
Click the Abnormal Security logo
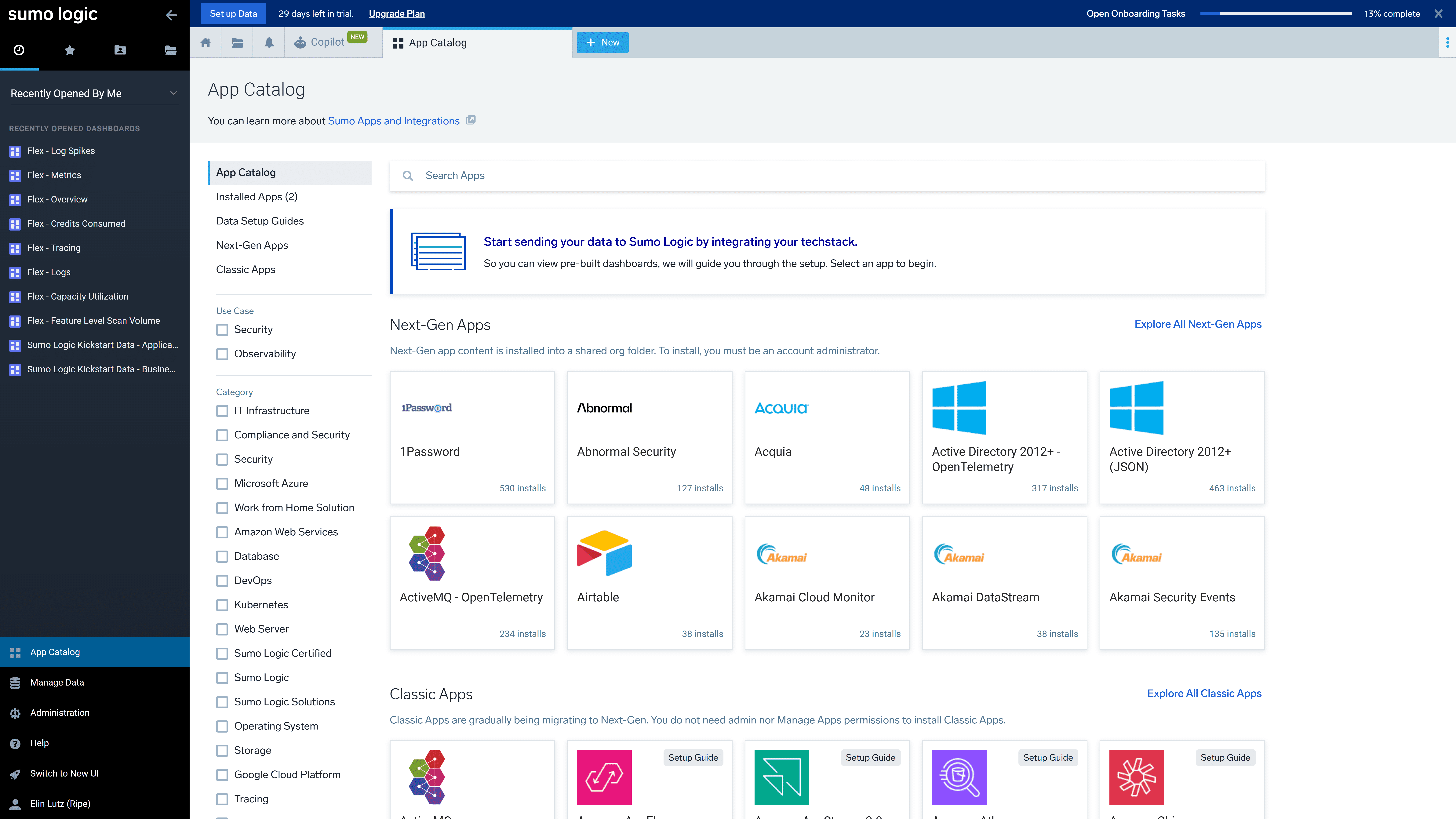point(604,408)
